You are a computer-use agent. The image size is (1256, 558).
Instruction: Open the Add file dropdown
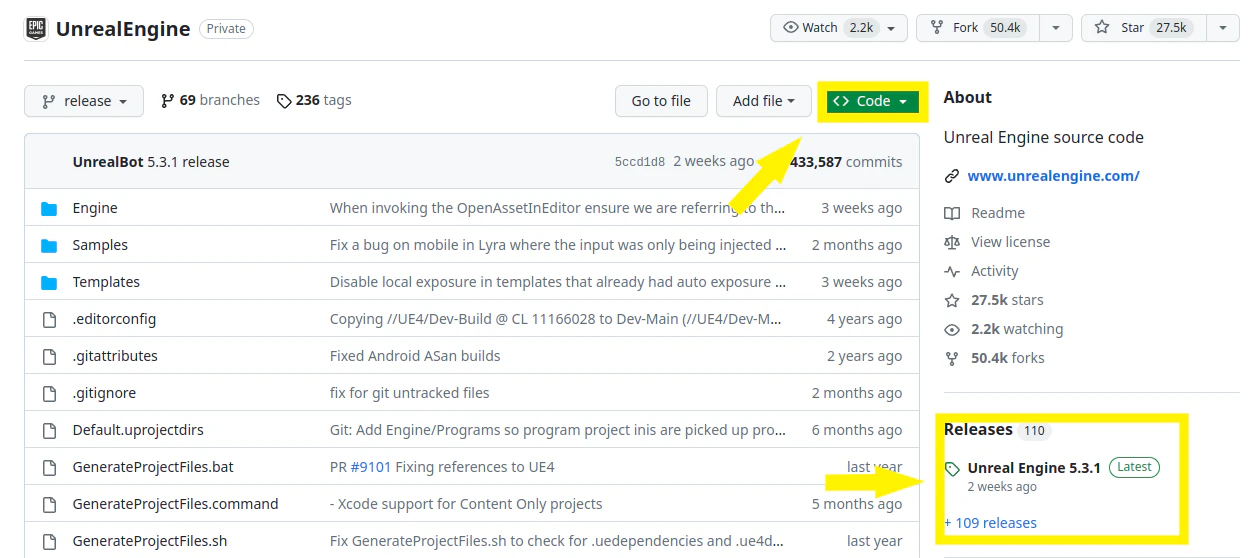point(763,101)
